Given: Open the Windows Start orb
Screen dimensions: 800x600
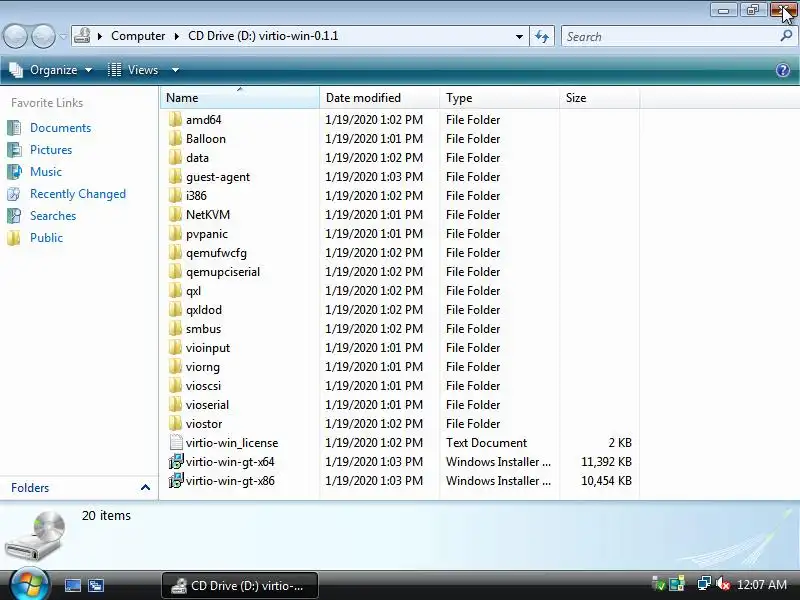Looking at the screenshot, I should [30, 585].
